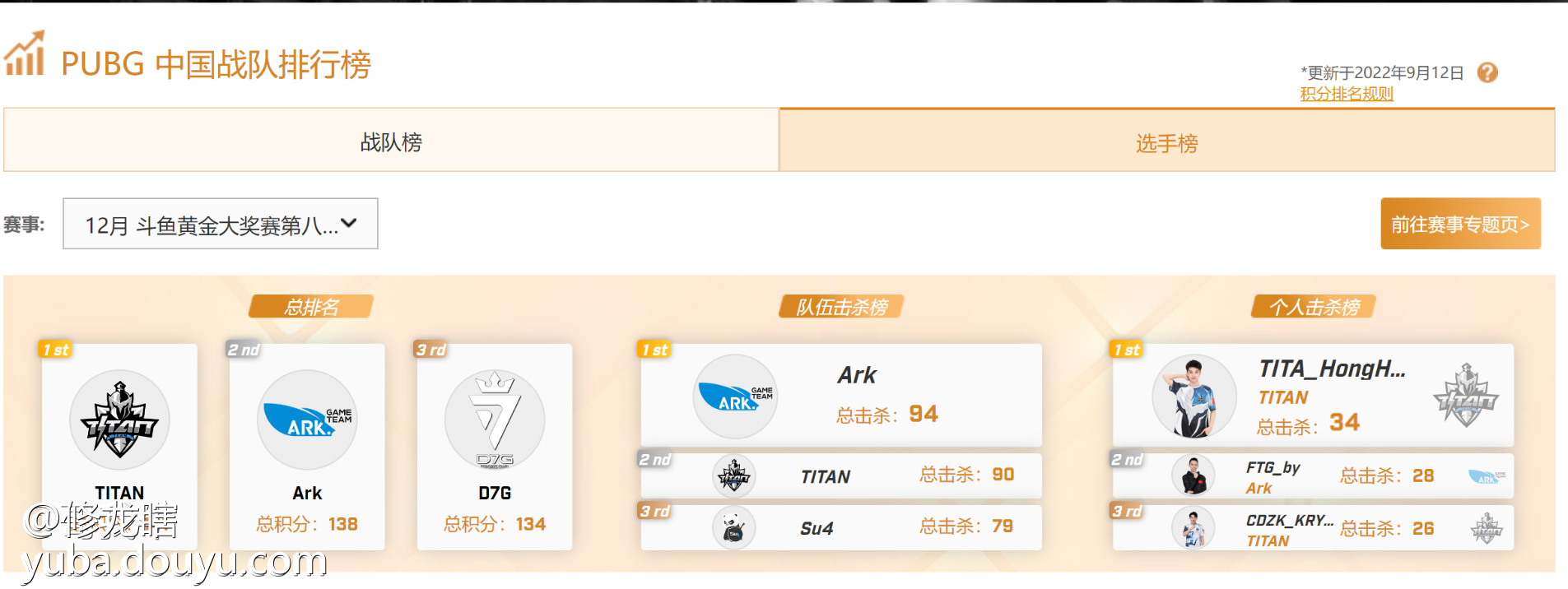
Task: Open the 积分排名规则 link
Action: pyautogui.click(x=1347, y=94)
